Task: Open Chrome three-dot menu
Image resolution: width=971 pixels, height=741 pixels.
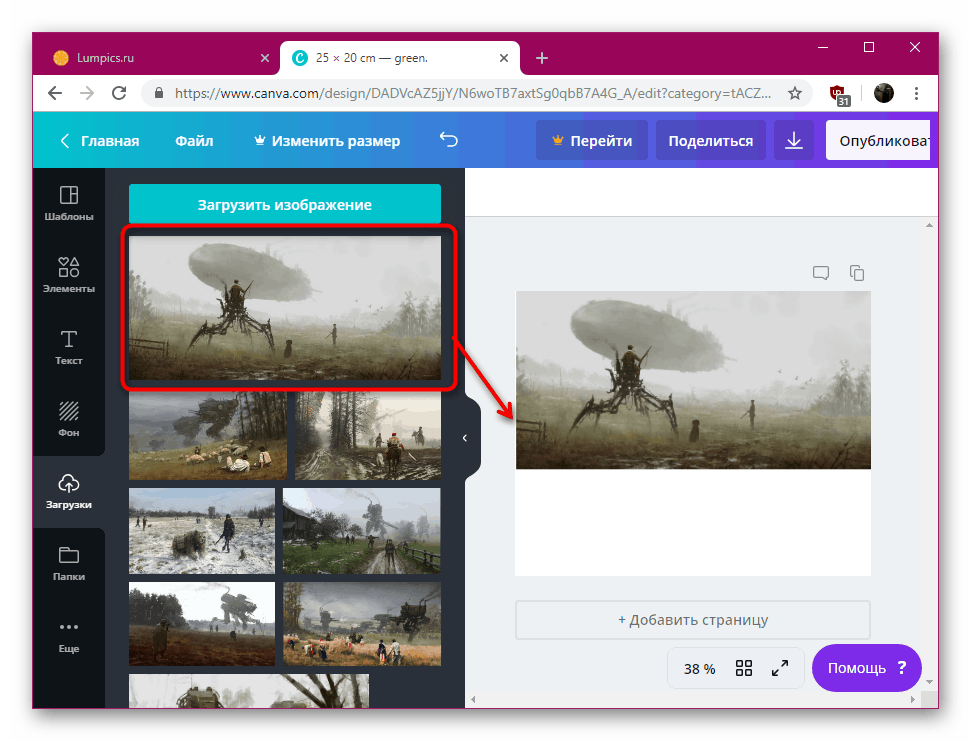Action: 917,93
